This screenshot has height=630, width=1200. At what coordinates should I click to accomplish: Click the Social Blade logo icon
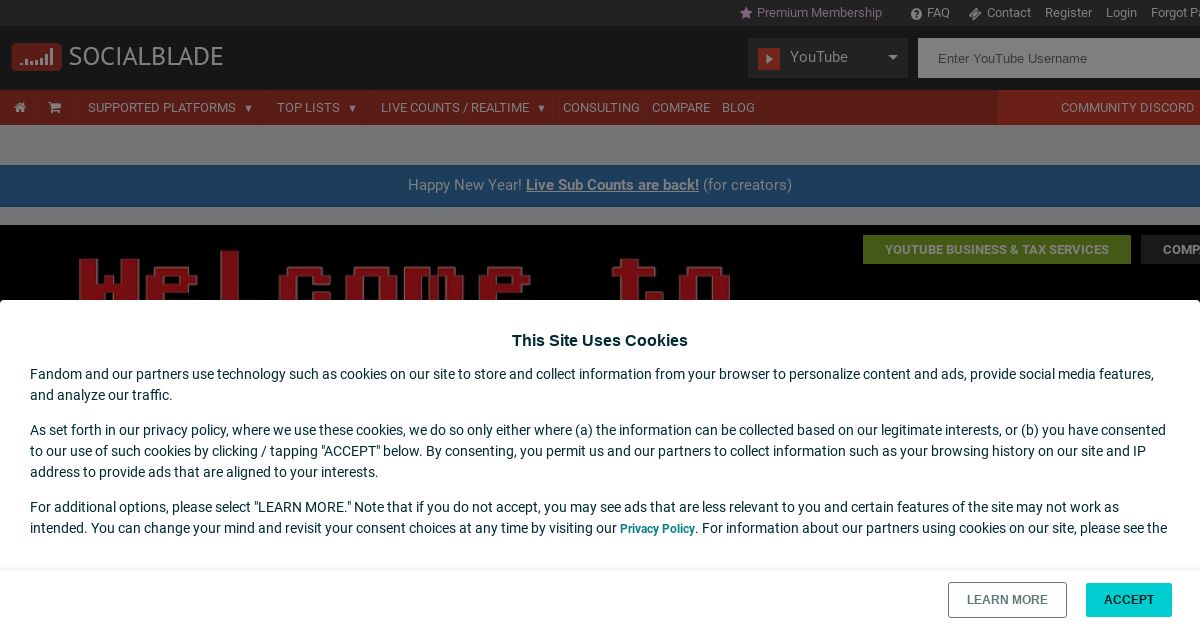point(36,57)
